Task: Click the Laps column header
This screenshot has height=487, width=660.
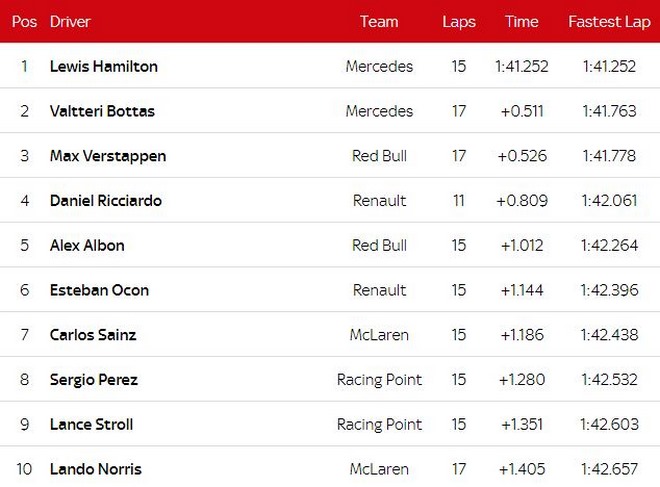Action: click(x=459, y=22)
